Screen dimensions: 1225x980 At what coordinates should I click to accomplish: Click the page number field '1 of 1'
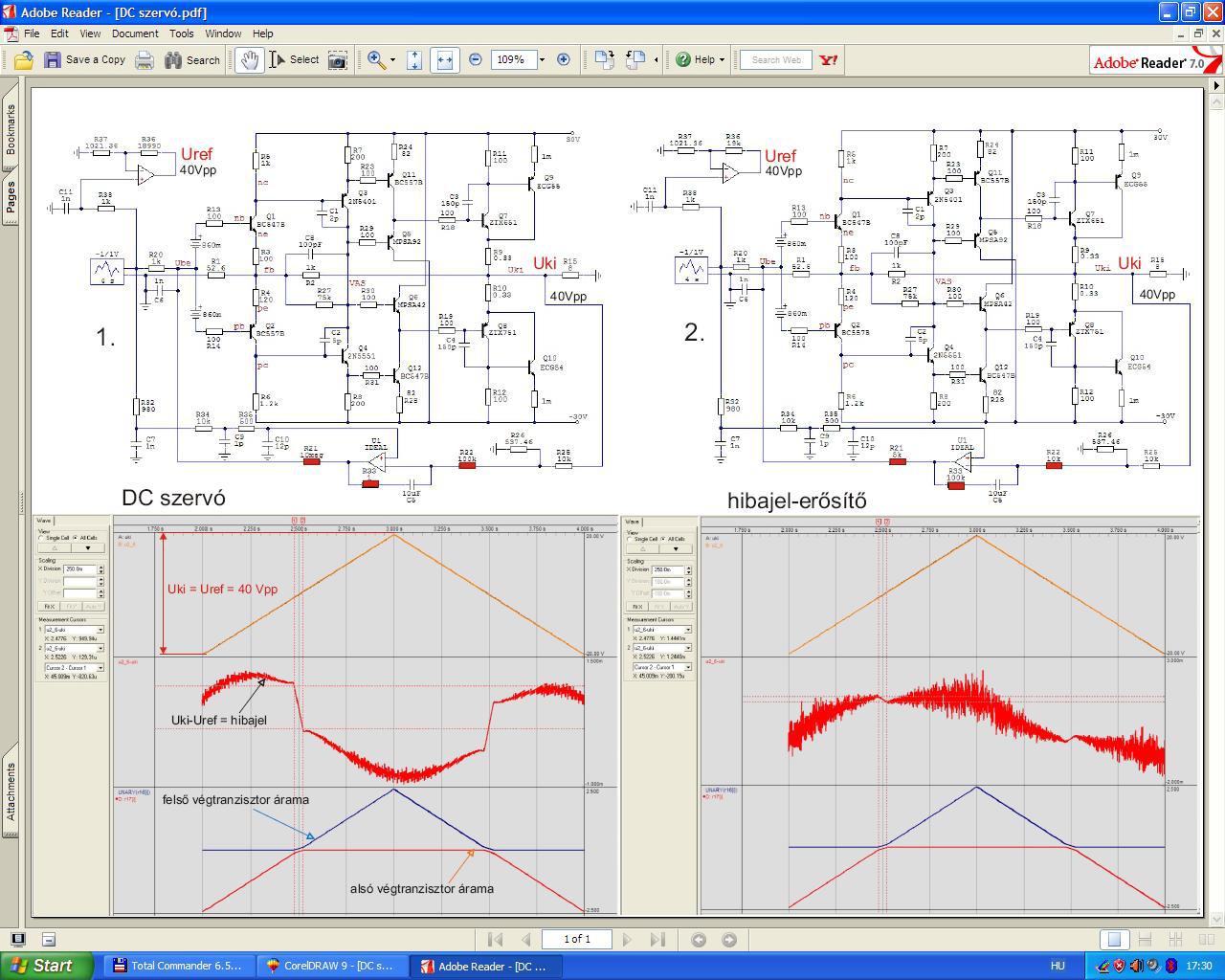click(576, 940)
